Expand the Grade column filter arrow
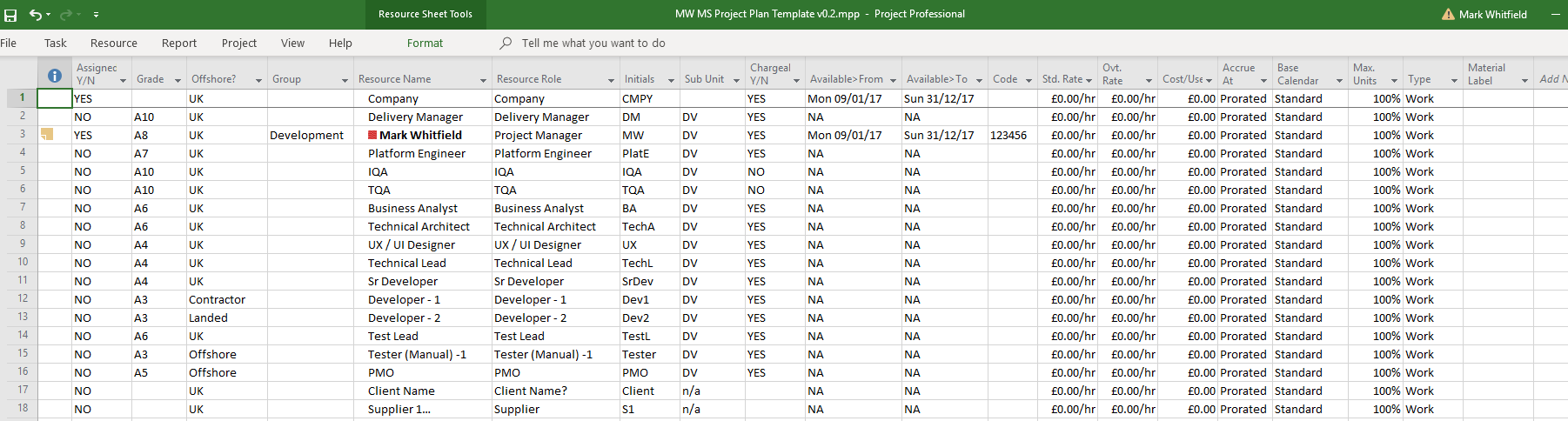 click(x=178, y=81)
